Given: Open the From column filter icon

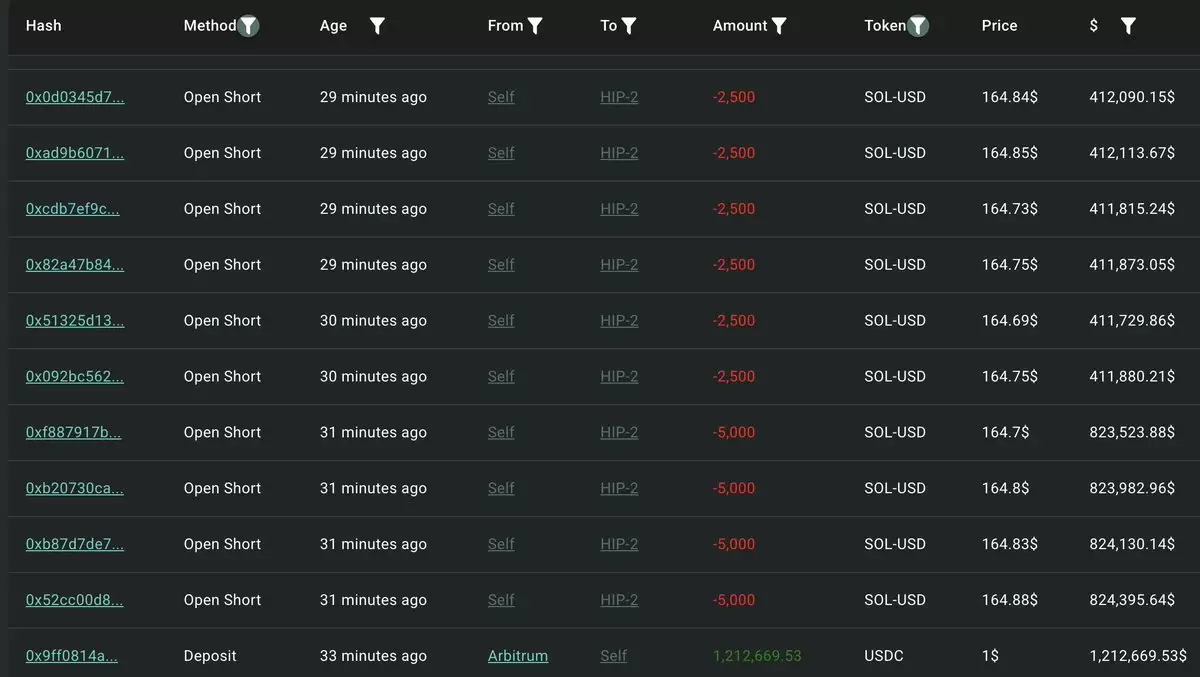Looking at the screenshot, I should coord(535,26).
